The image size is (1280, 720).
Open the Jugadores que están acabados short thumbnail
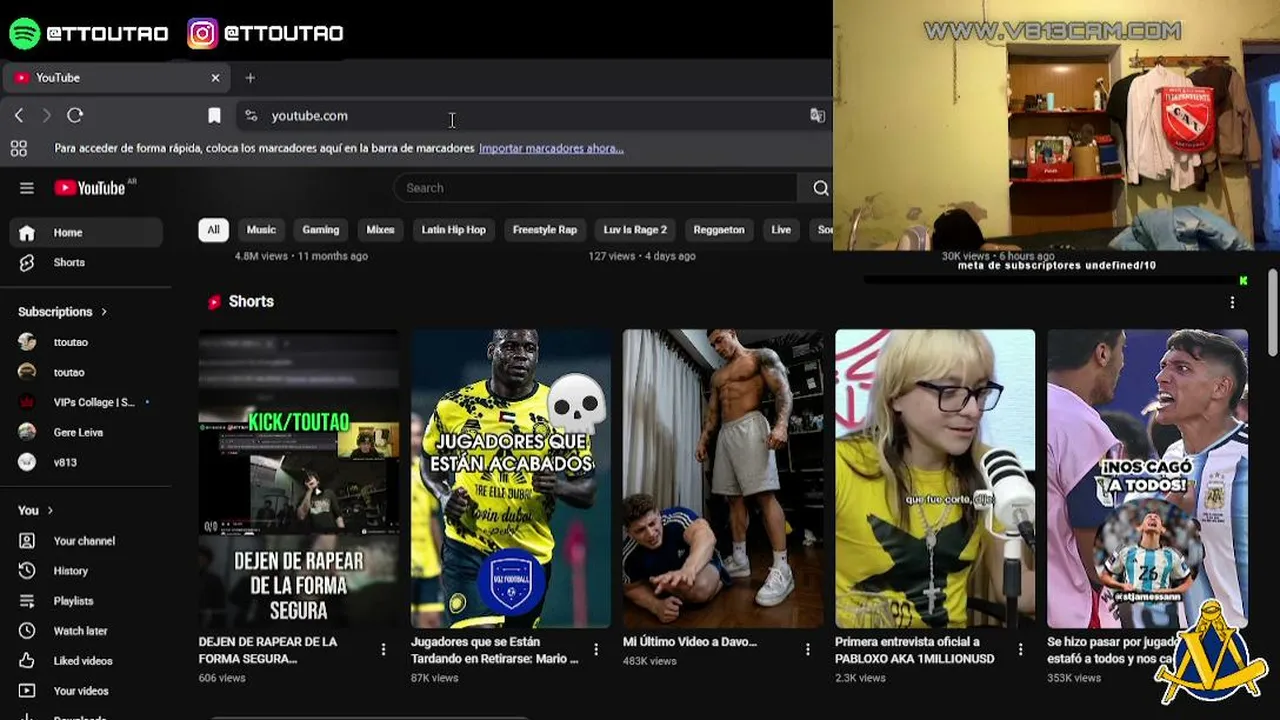511,479
